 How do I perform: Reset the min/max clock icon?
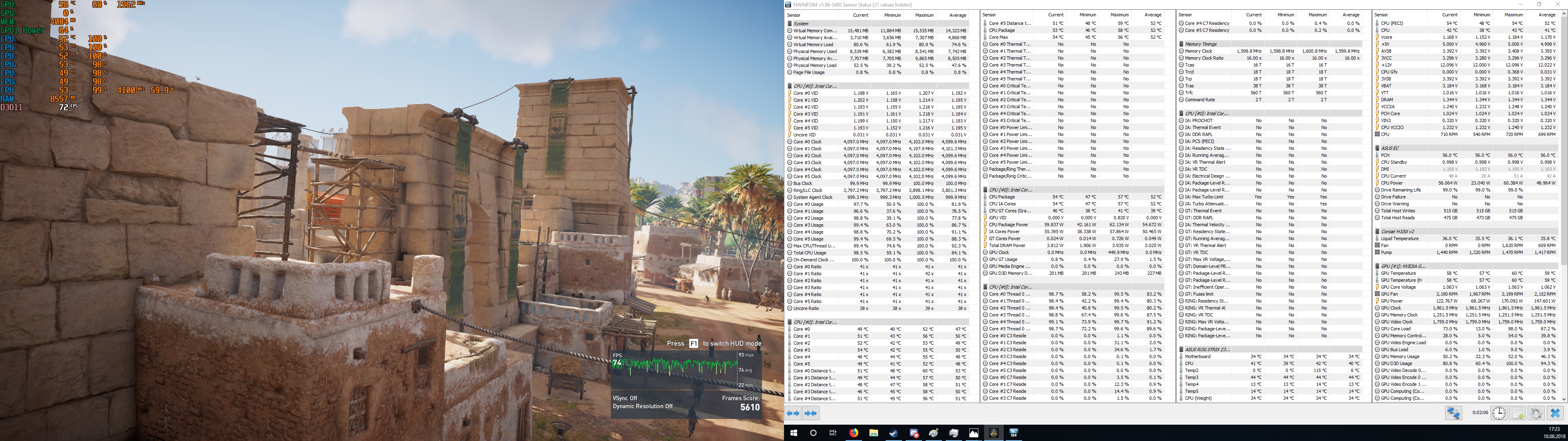pyautogui.click(x=1499, y=413)
